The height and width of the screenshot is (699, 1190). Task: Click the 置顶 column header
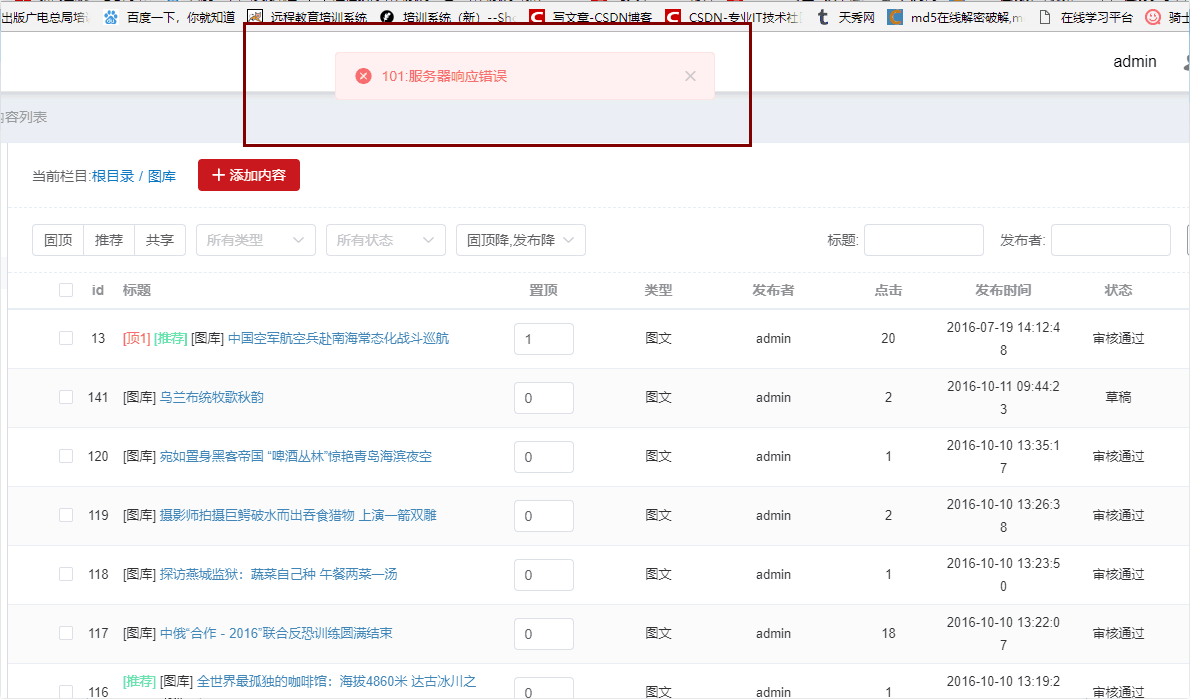click(x=543, y=290)
